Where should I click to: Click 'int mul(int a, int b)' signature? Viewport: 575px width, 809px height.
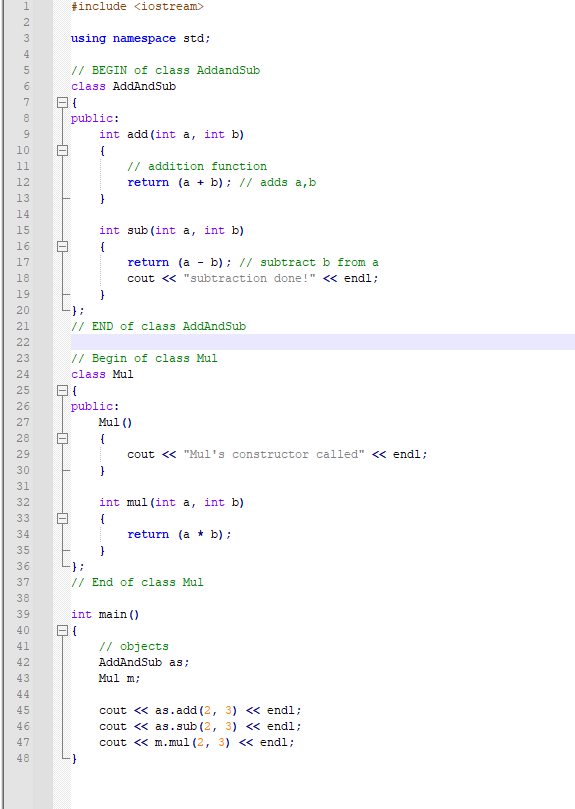pyautogui.click(x=171, y=502)
